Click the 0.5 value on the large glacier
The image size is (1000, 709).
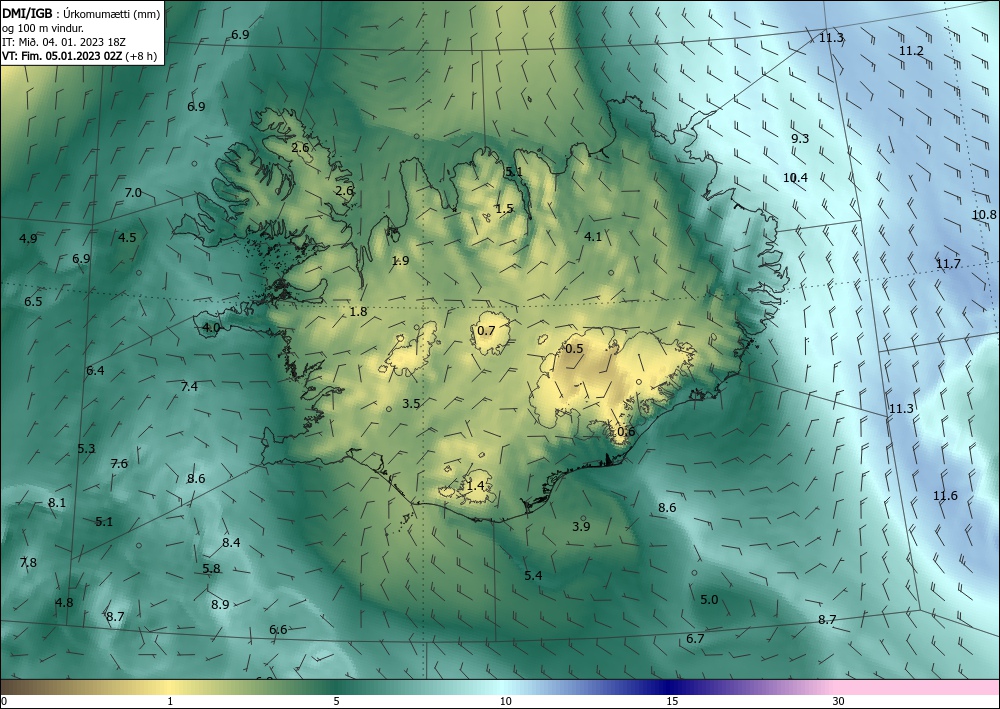pos(574,348)
